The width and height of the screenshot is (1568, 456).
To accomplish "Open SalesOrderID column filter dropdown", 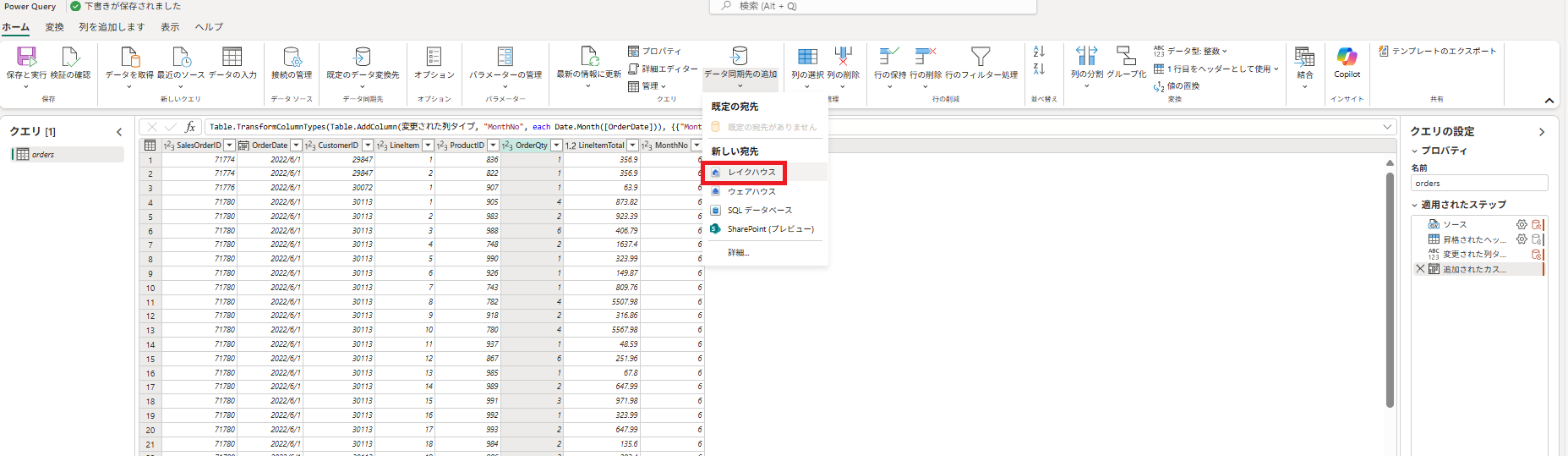I will (229, 146).
